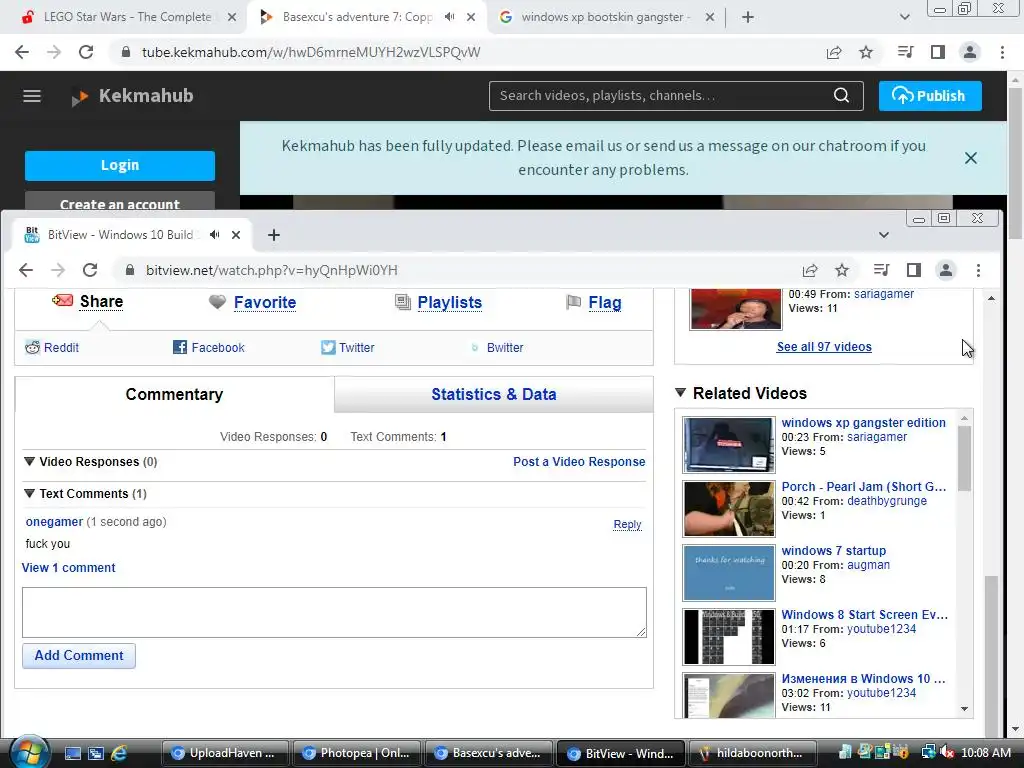Share video on Facebook
The width and height of the screenshot is (1024, 768).
point(209,347)
